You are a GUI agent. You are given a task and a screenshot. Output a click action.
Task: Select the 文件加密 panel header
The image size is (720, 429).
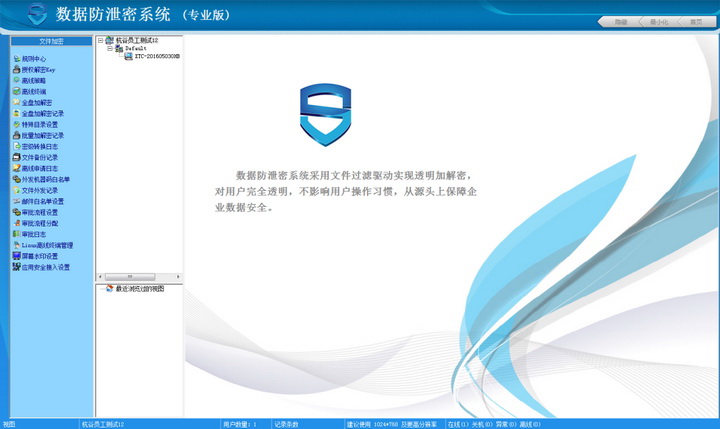pos(51,41)
